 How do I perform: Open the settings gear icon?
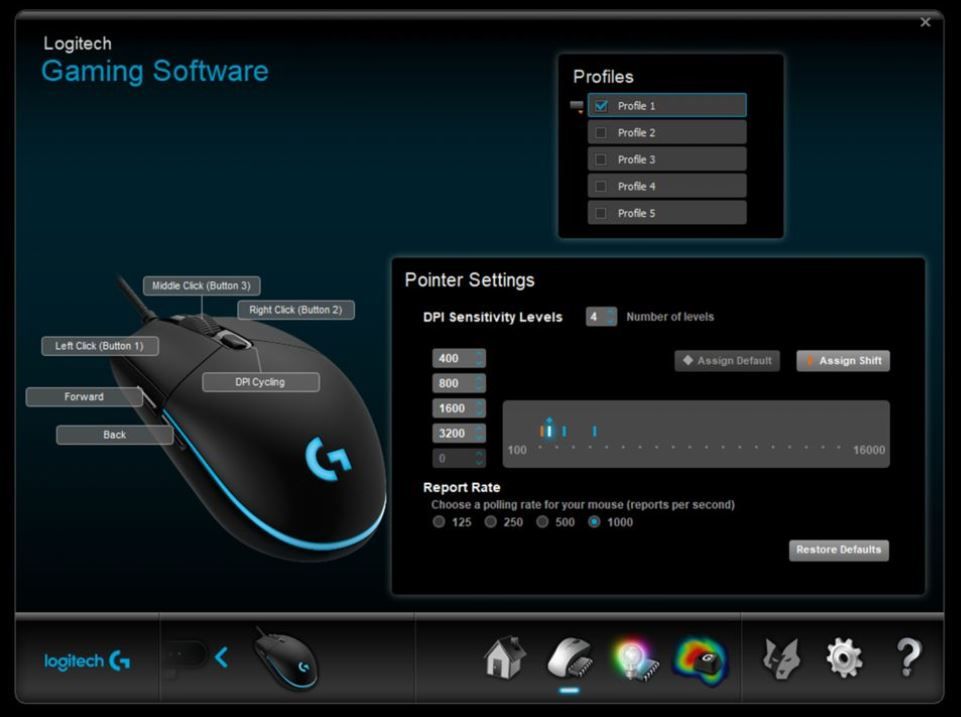click(843, 658)
